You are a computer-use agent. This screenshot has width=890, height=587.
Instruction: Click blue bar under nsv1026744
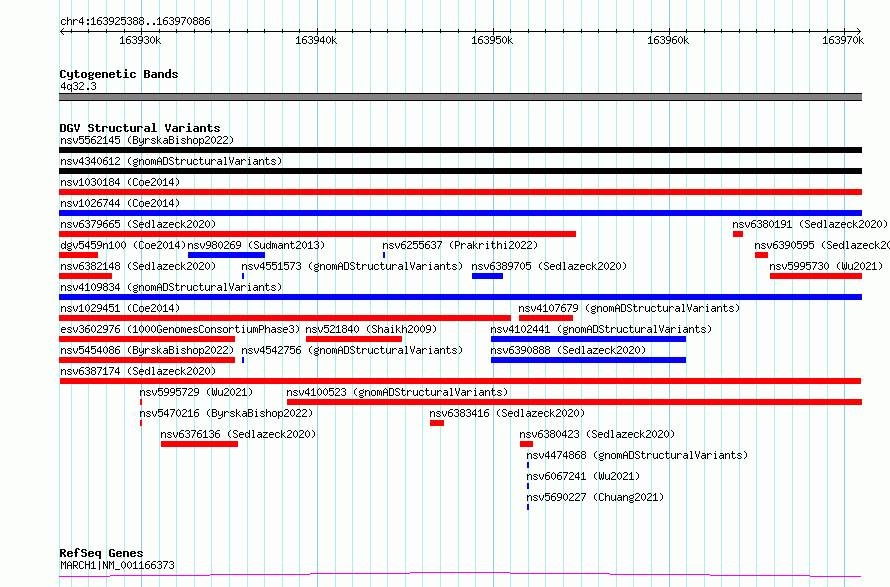pos(460,213)
